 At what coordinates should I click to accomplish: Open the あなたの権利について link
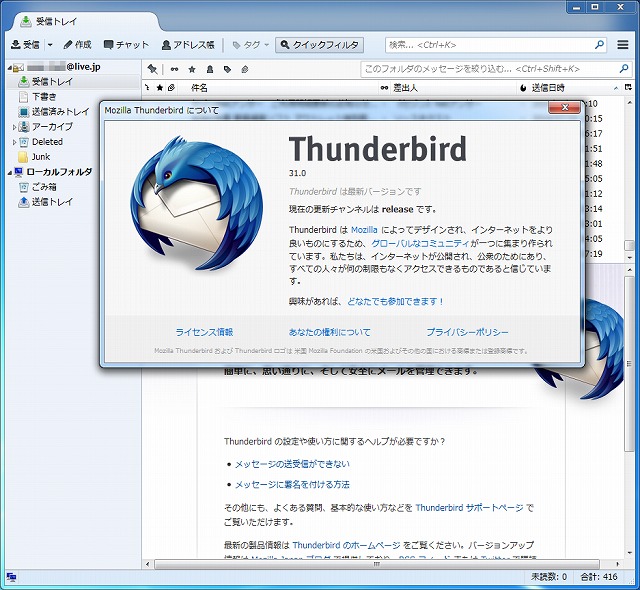[x=329, y=332]
